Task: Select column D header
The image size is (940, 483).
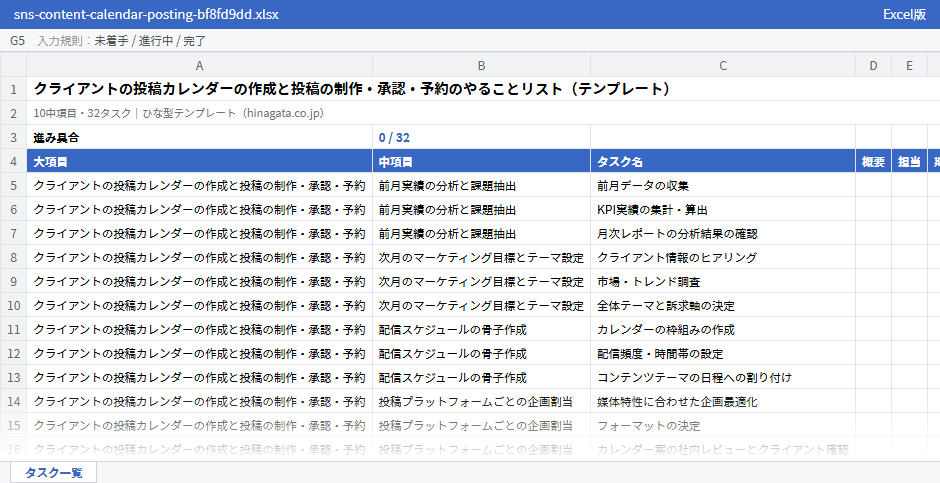Action: (x=873, y=65)
